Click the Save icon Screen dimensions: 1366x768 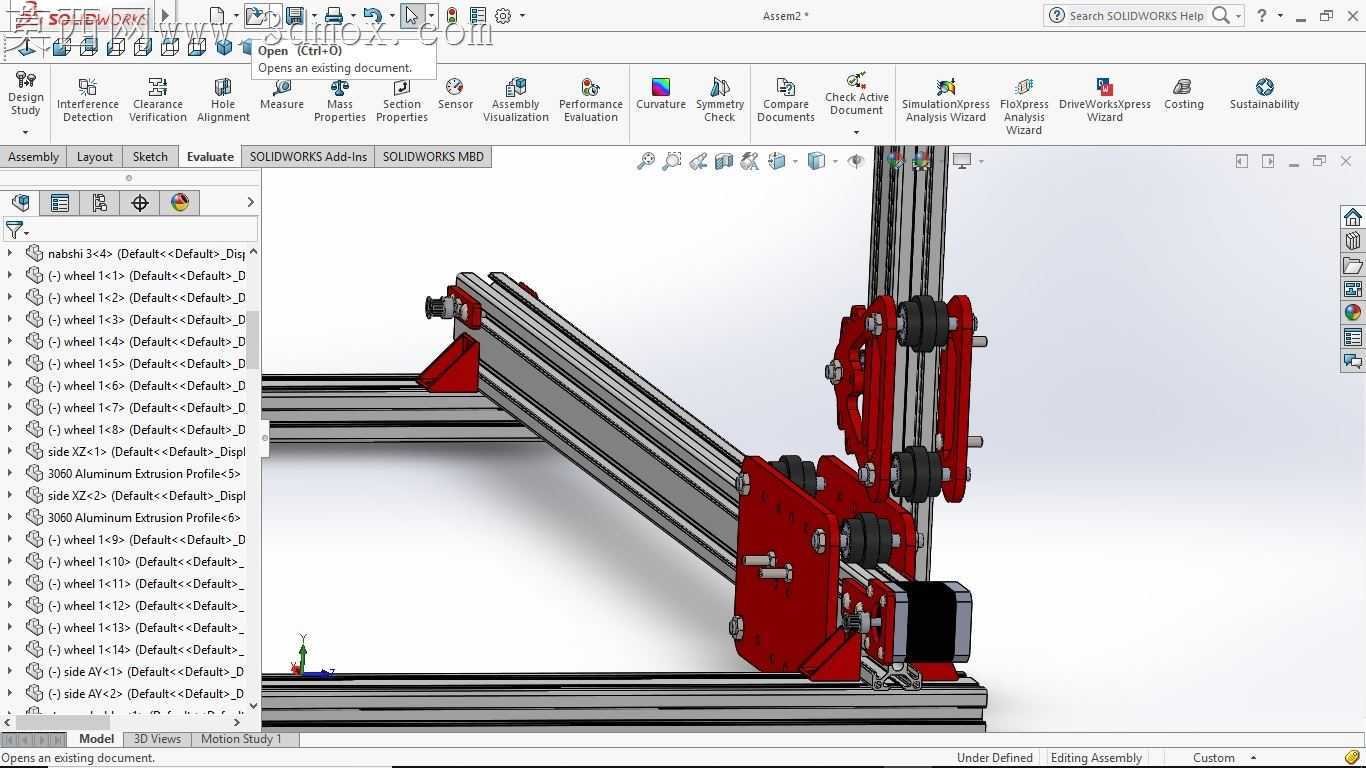294,16
